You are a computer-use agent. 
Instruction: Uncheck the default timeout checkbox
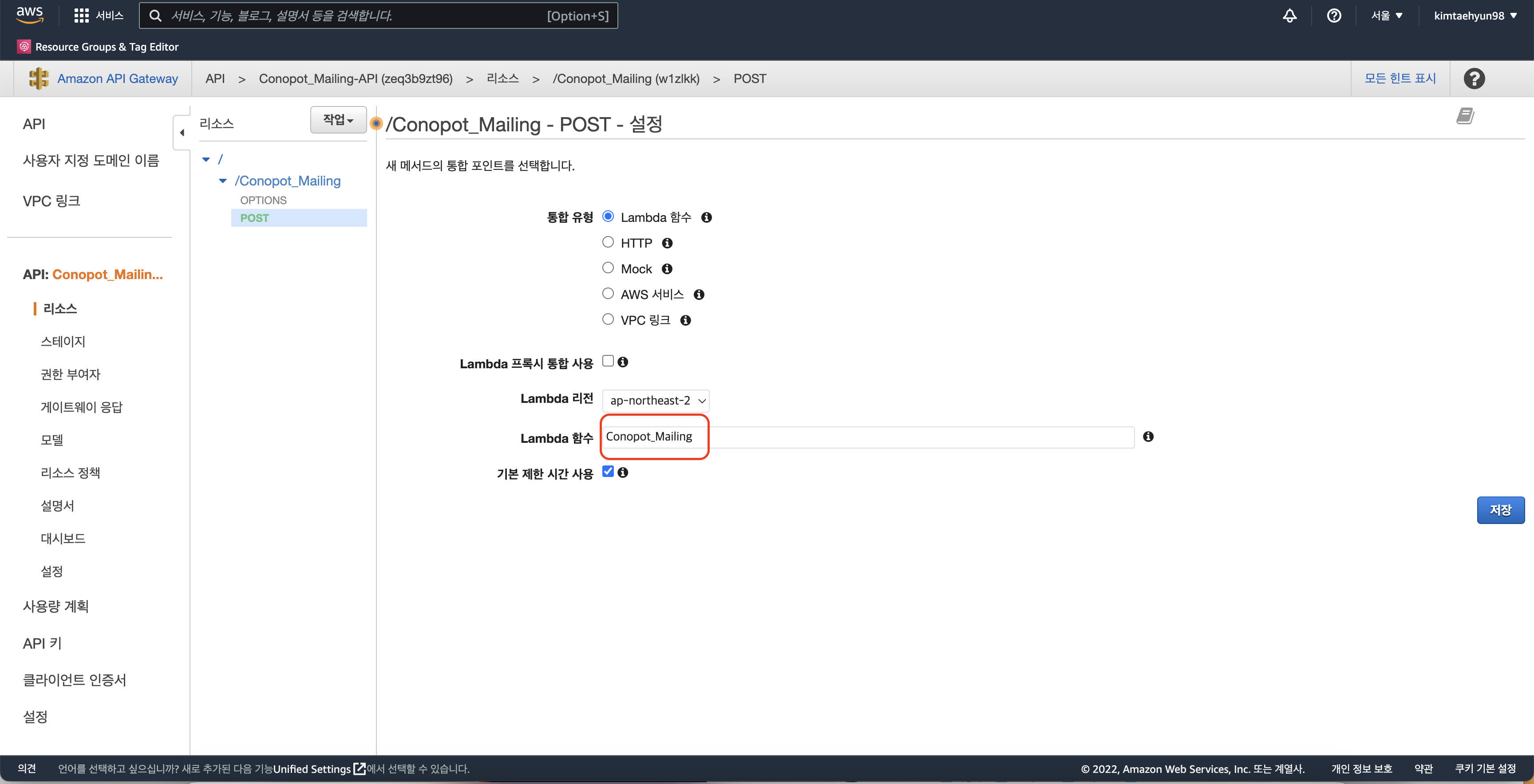tap(607, 472)
